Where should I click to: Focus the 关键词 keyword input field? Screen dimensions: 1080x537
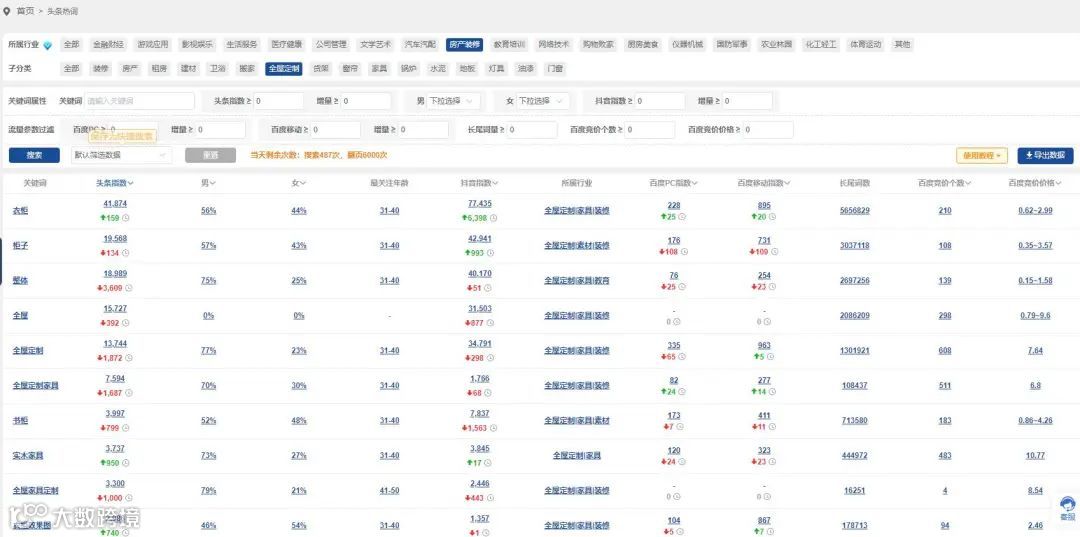pyautogui.click(x=139, y=101)
